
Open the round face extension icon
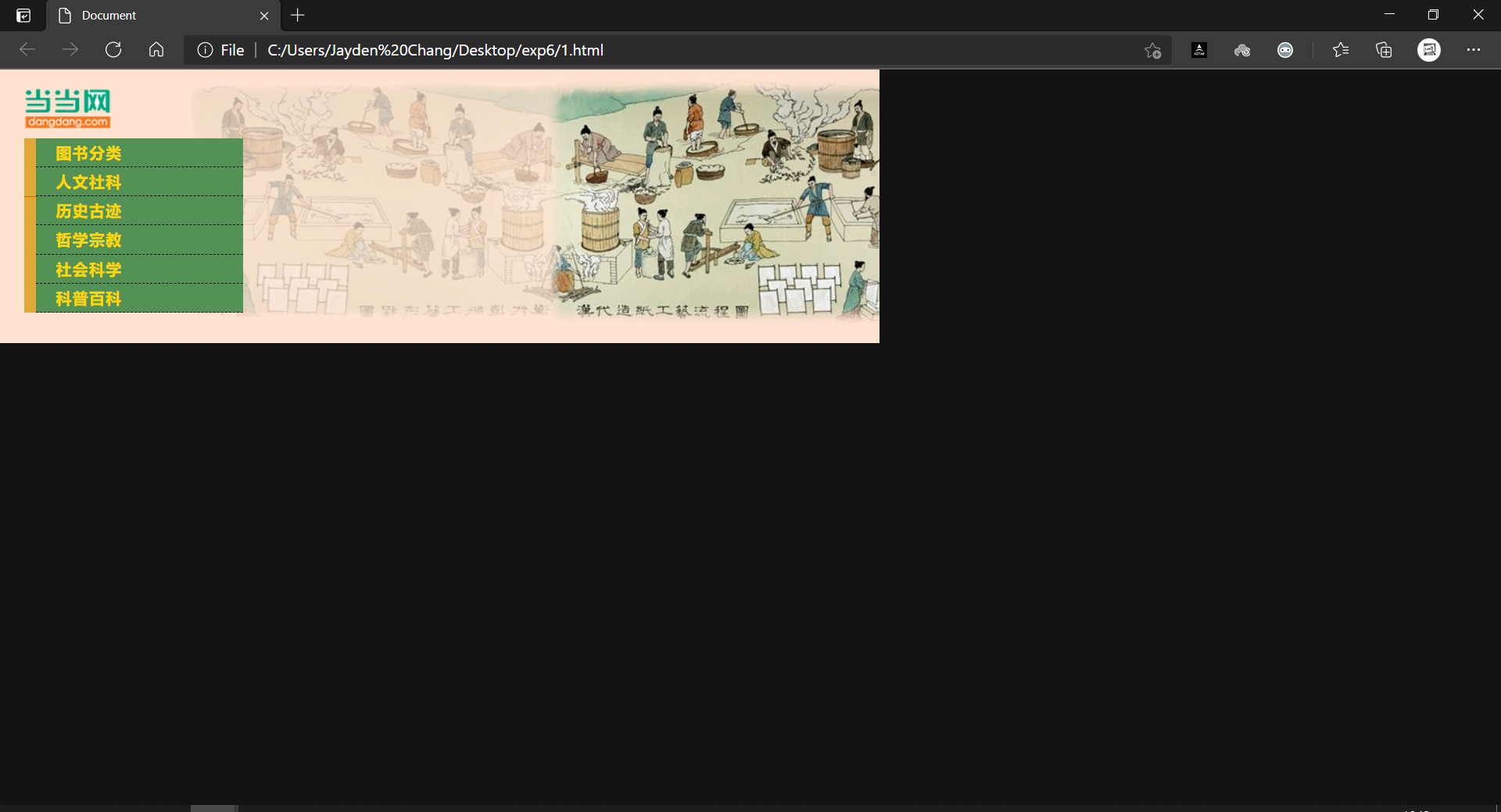pos(1285,50)
